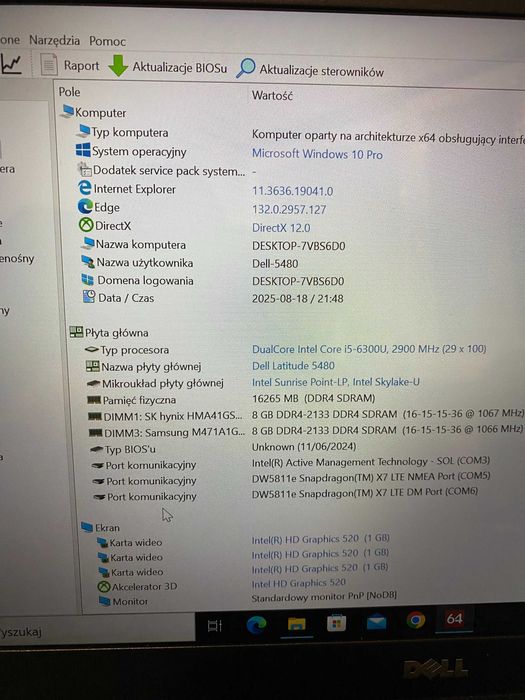525x700 pixels.
Task: Open Aktualizacje BIOSu
Action: (179, 67)
